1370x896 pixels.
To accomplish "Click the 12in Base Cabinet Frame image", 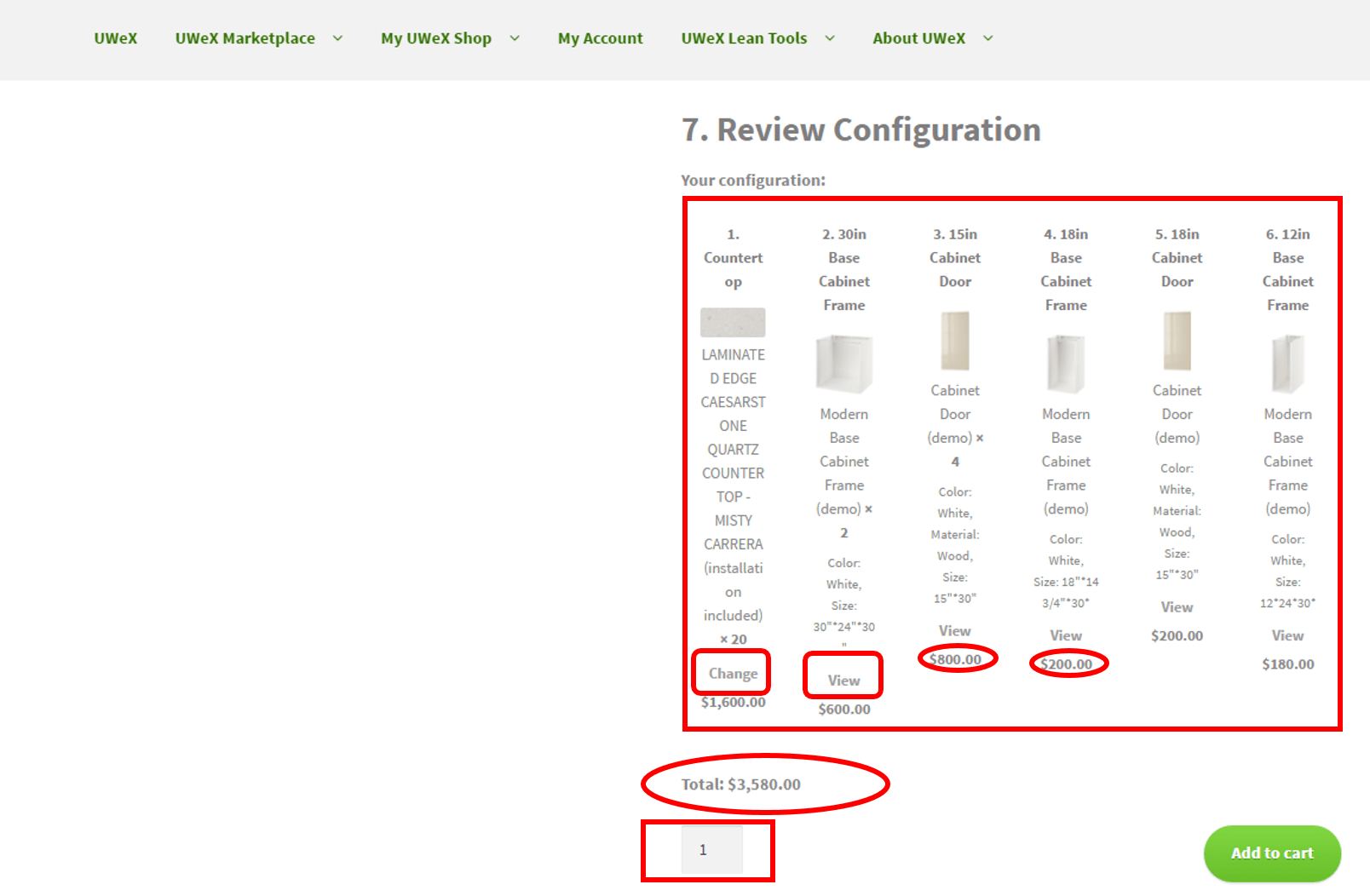I will pos(1287,364).
